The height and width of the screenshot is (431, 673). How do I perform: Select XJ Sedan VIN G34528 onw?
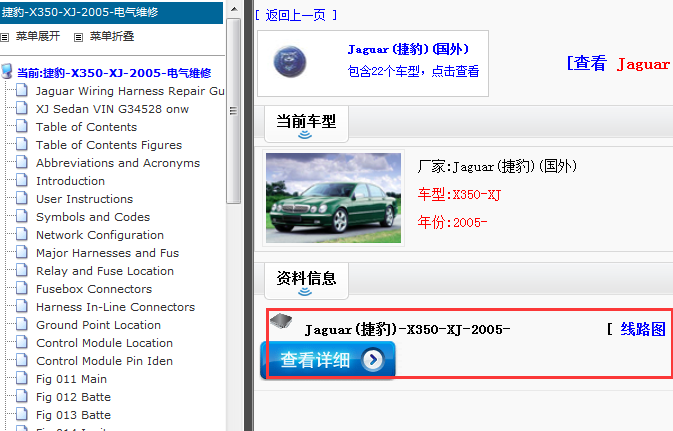[x=112, y=109]
